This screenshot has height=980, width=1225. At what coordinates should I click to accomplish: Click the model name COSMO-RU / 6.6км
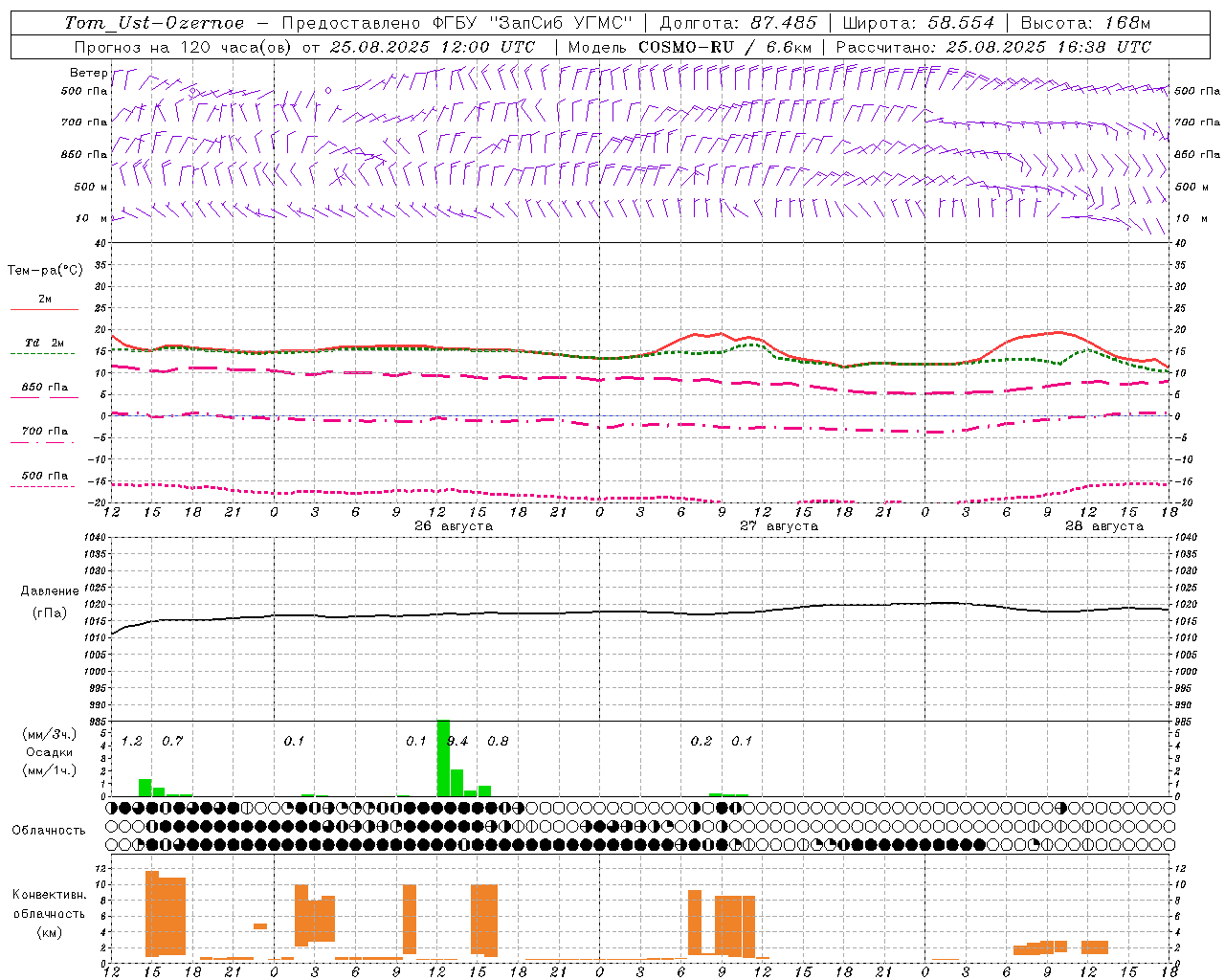click(x=724, y=47)
